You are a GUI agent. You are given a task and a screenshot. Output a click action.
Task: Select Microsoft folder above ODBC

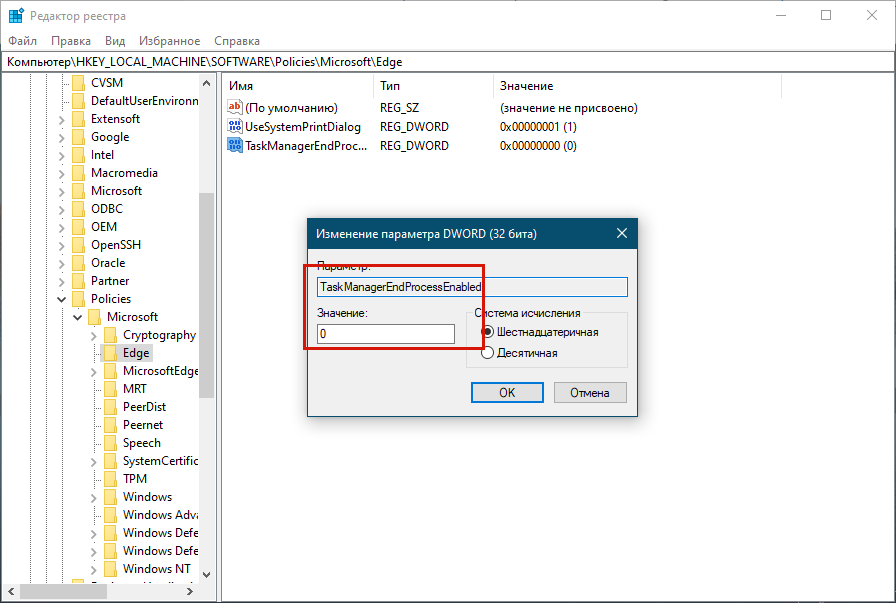pos(117,191)
